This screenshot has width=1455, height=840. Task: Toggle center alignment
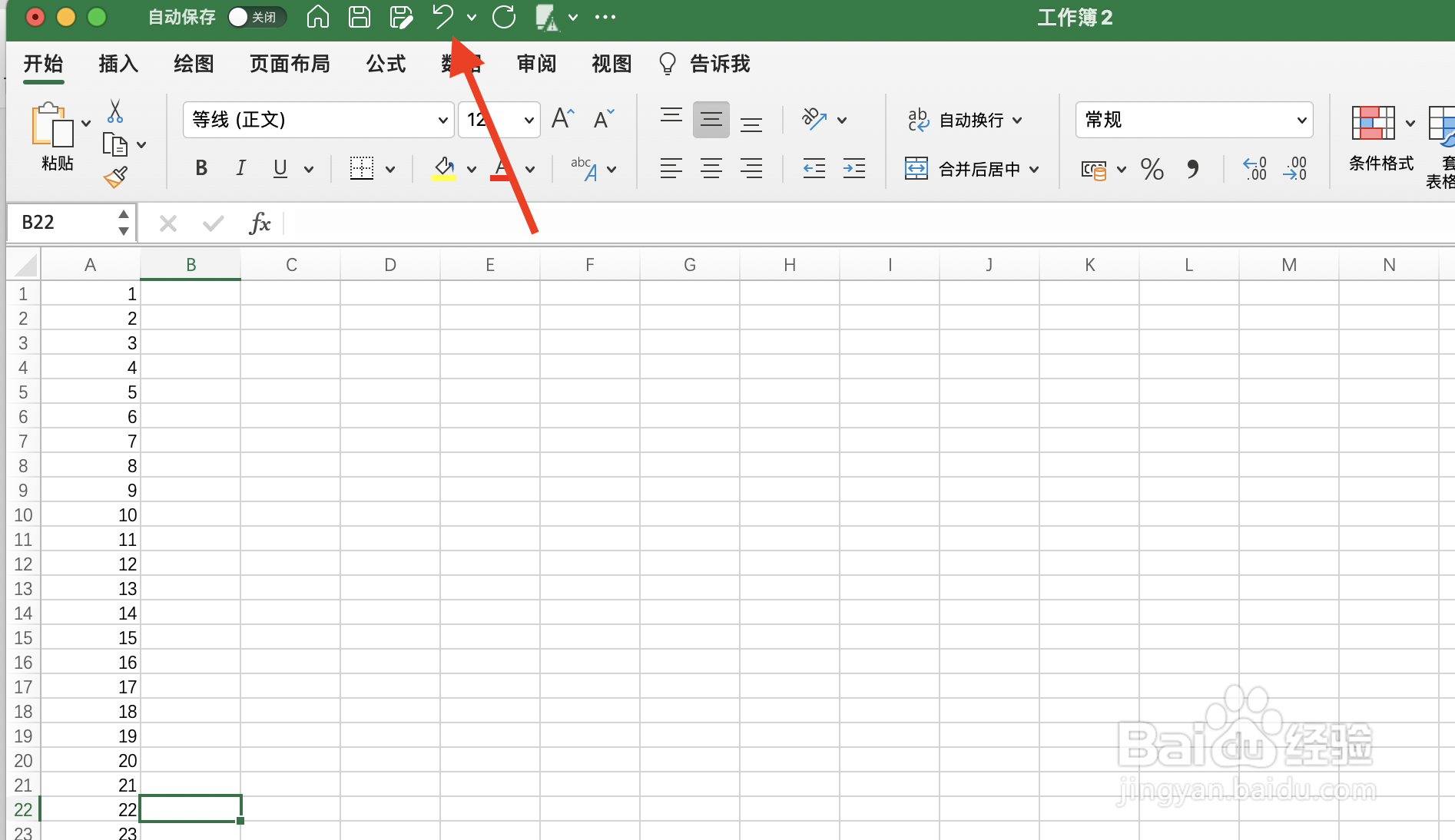coord(711,168)
